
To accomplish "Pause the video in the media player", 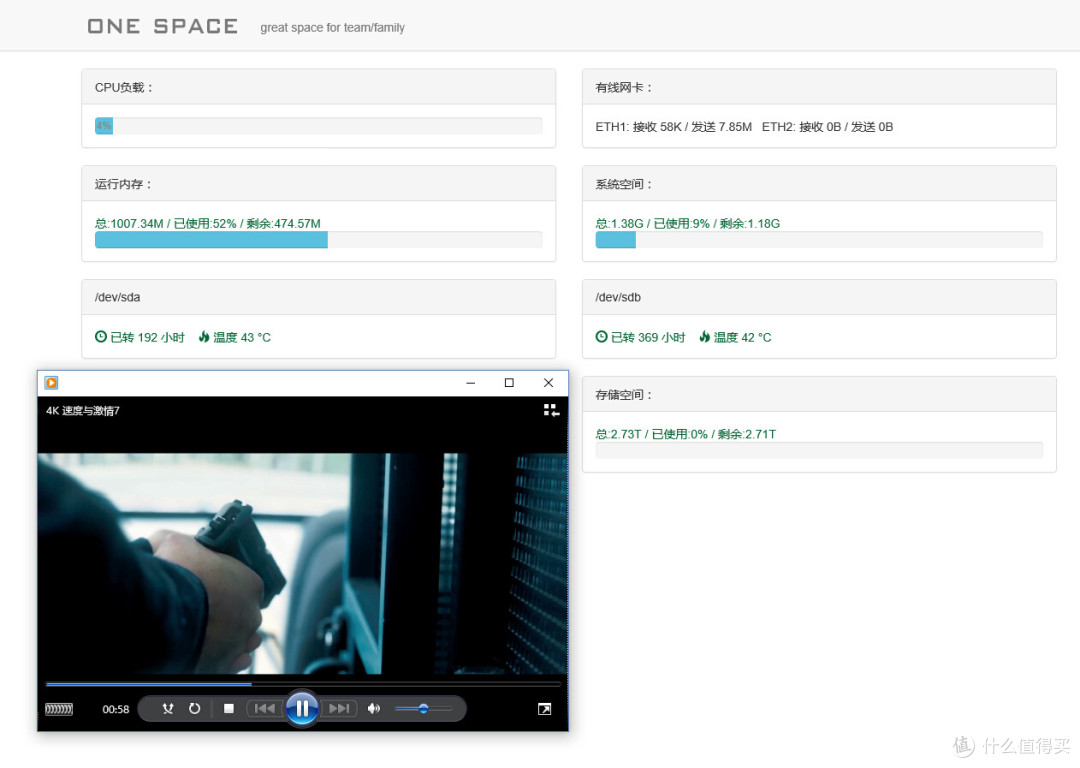I will [x=302, y=708].
